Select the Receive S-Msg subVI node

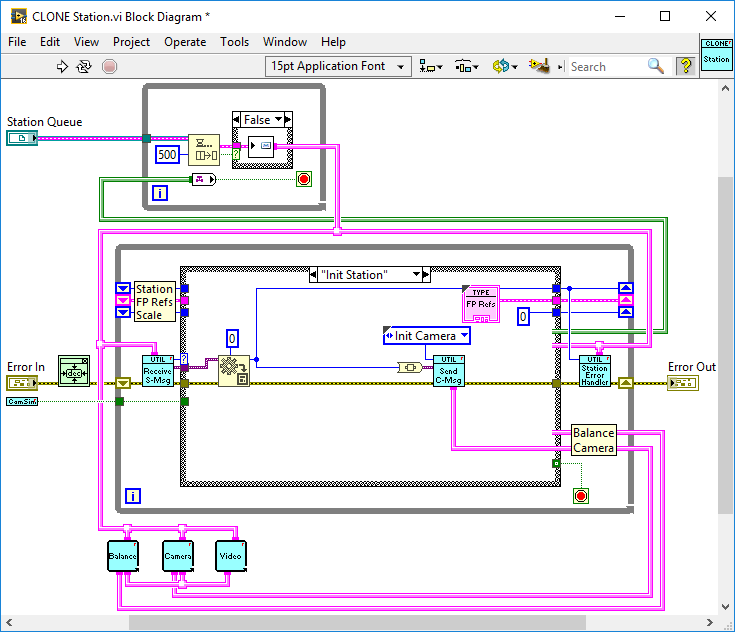tap(158, 371)
